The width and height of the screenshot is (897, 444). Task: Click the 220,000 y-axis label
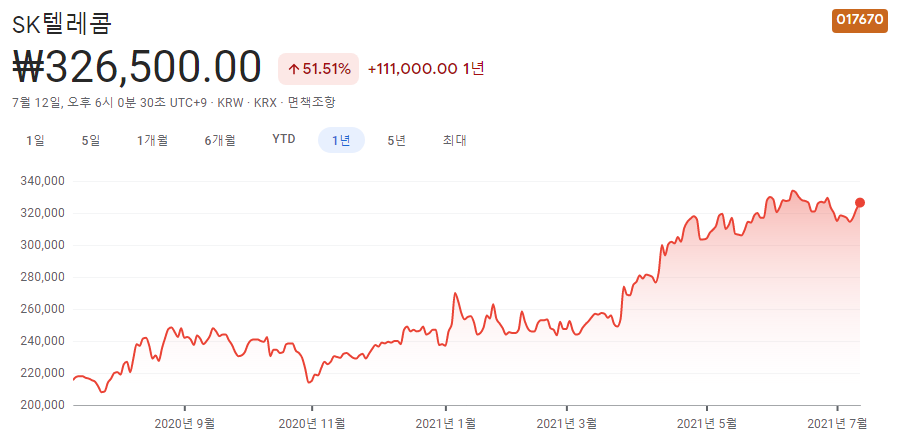43,374
